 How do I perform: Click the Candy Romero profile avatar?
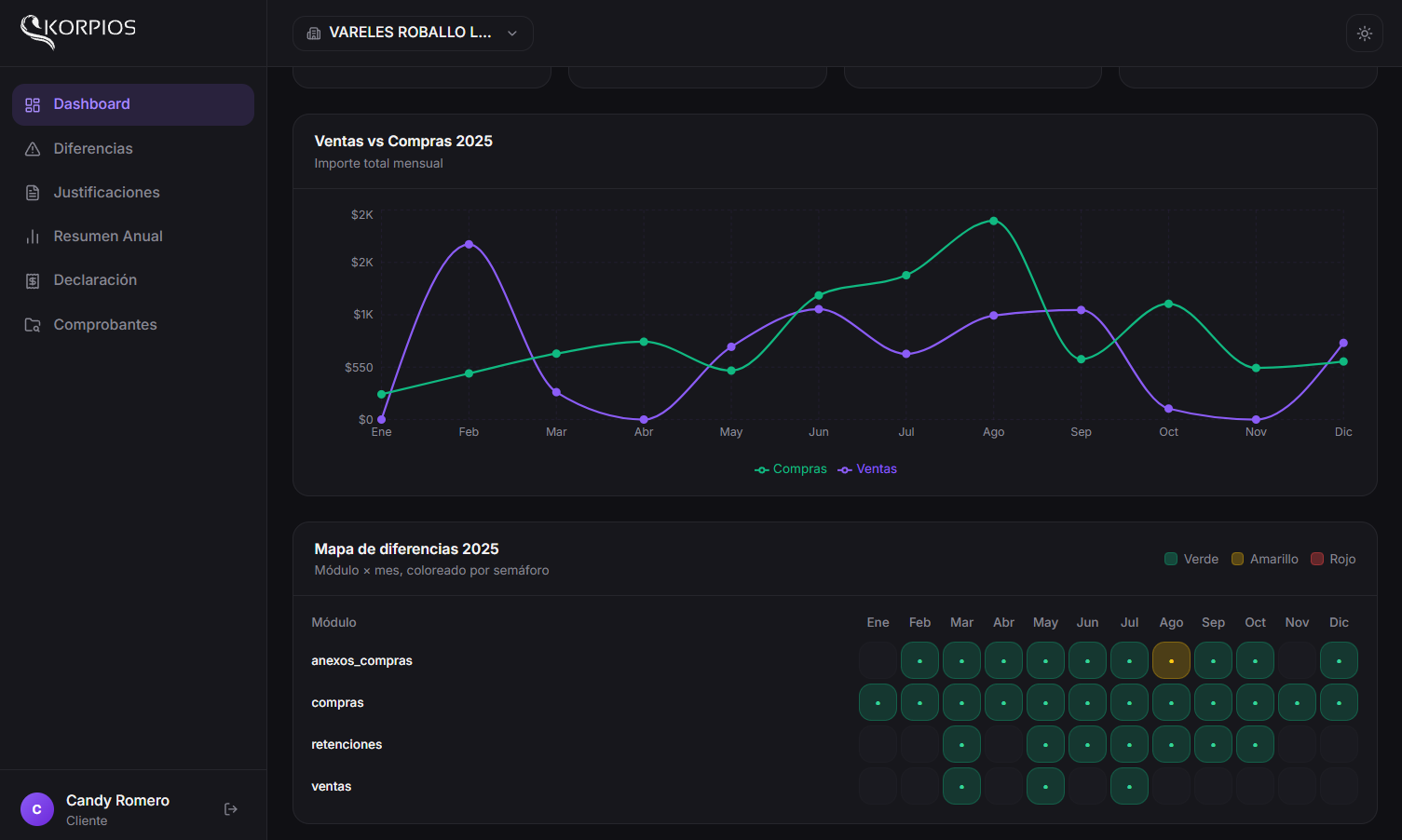(37, 808)
